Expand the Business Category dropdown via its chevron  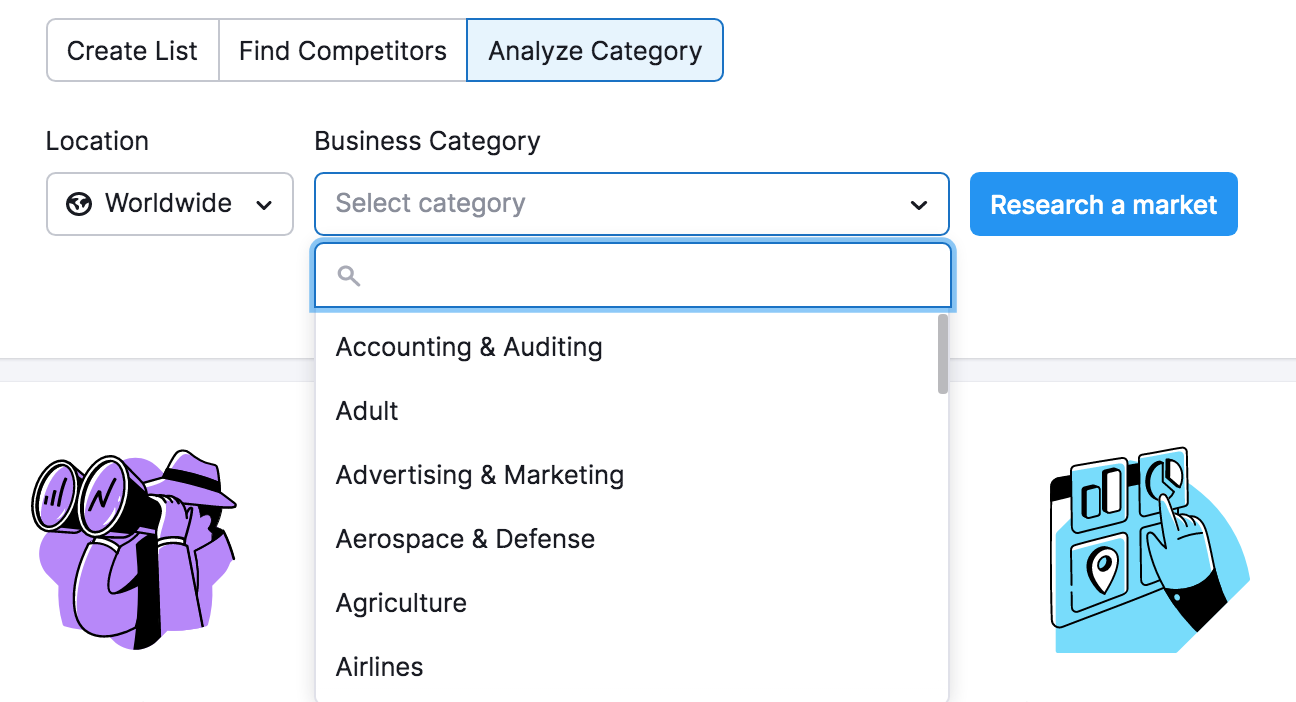click(918, 204)
